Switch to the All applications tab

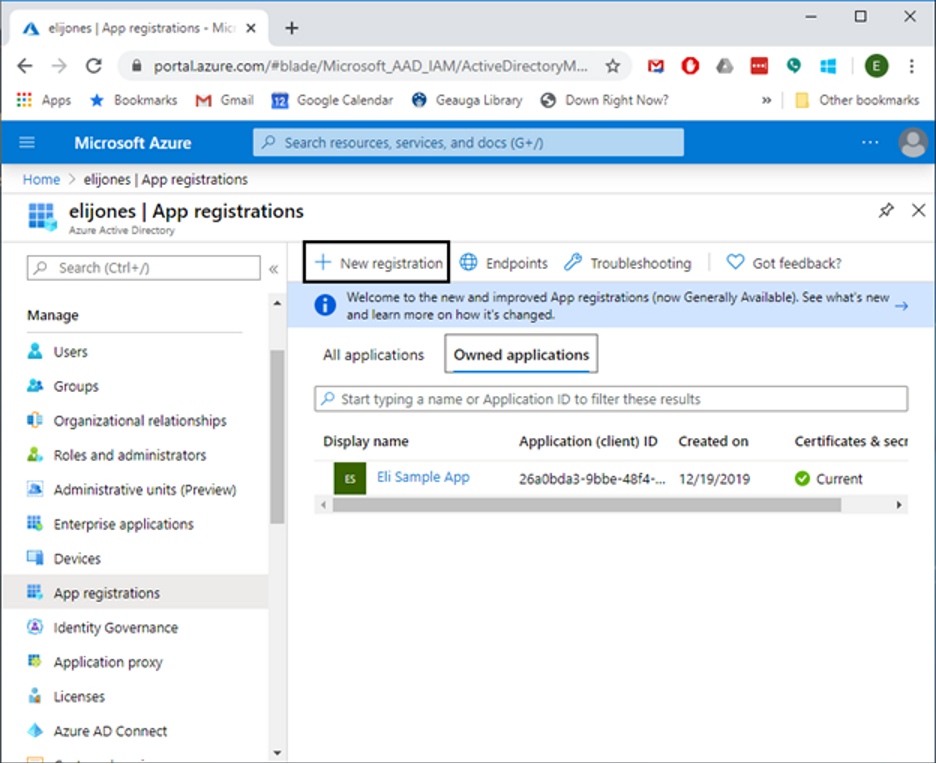(x=373, y=355)
